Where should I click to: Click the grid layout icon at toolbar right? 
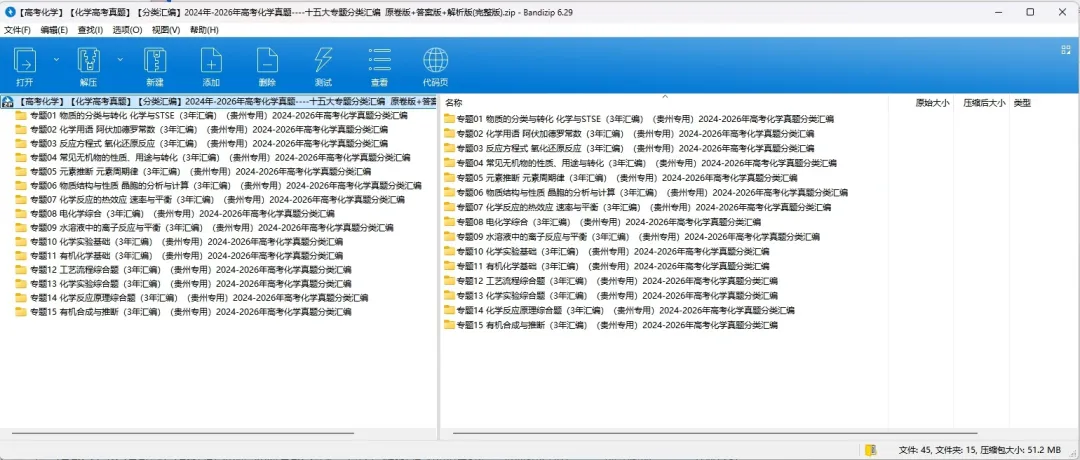(1066, 50)
